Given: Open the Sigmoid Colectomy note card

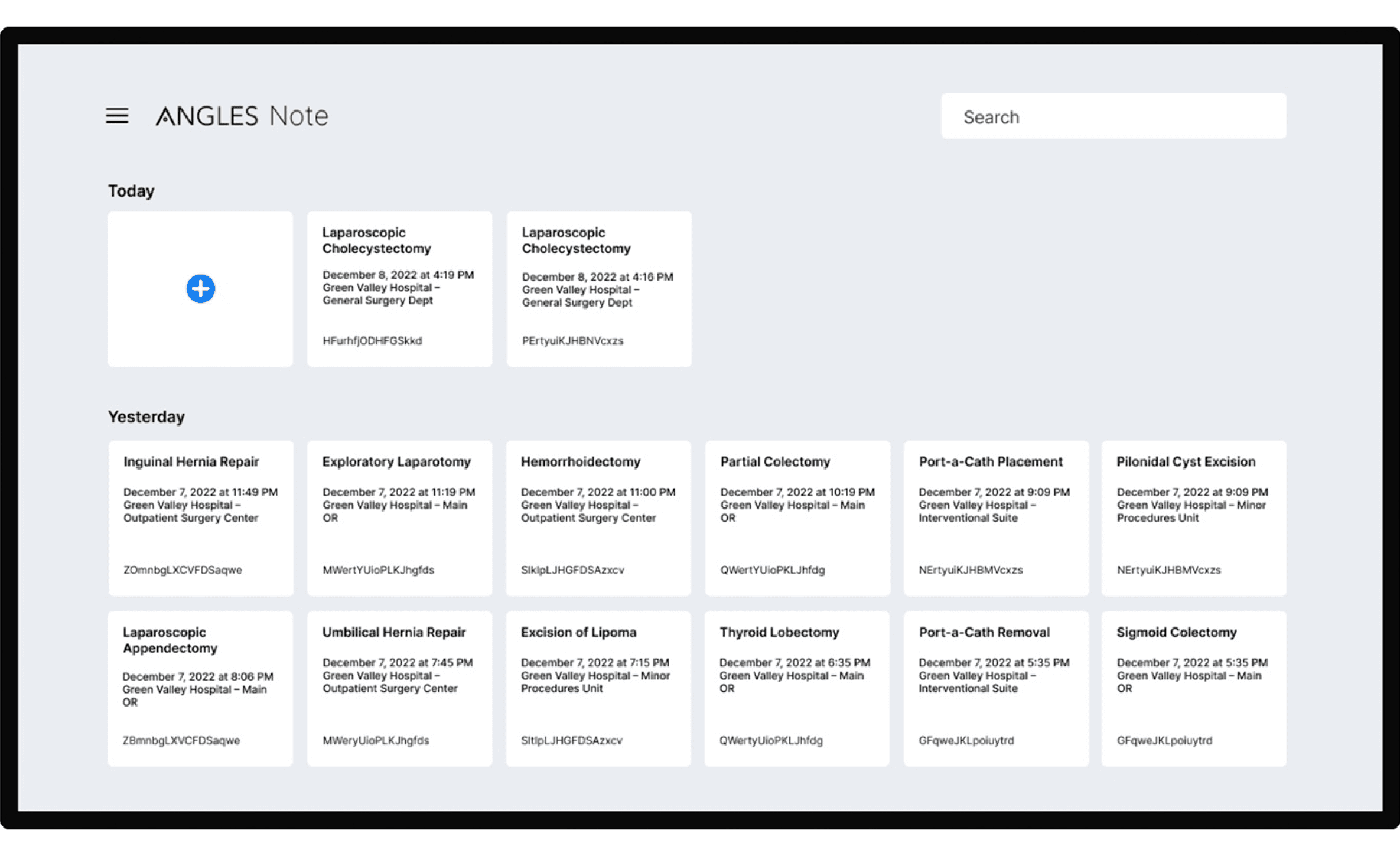Looking at the screenshot, I should (1193, 688).
